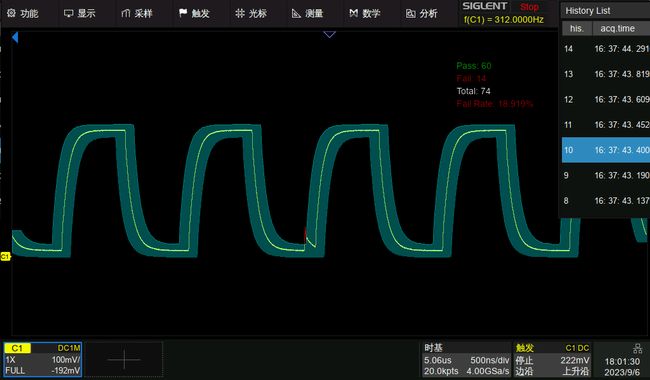Image resolution: width=650 pixels, height=380 pixels.
Task: Open the 数学 (Math) menu
Action: [364, 13]
